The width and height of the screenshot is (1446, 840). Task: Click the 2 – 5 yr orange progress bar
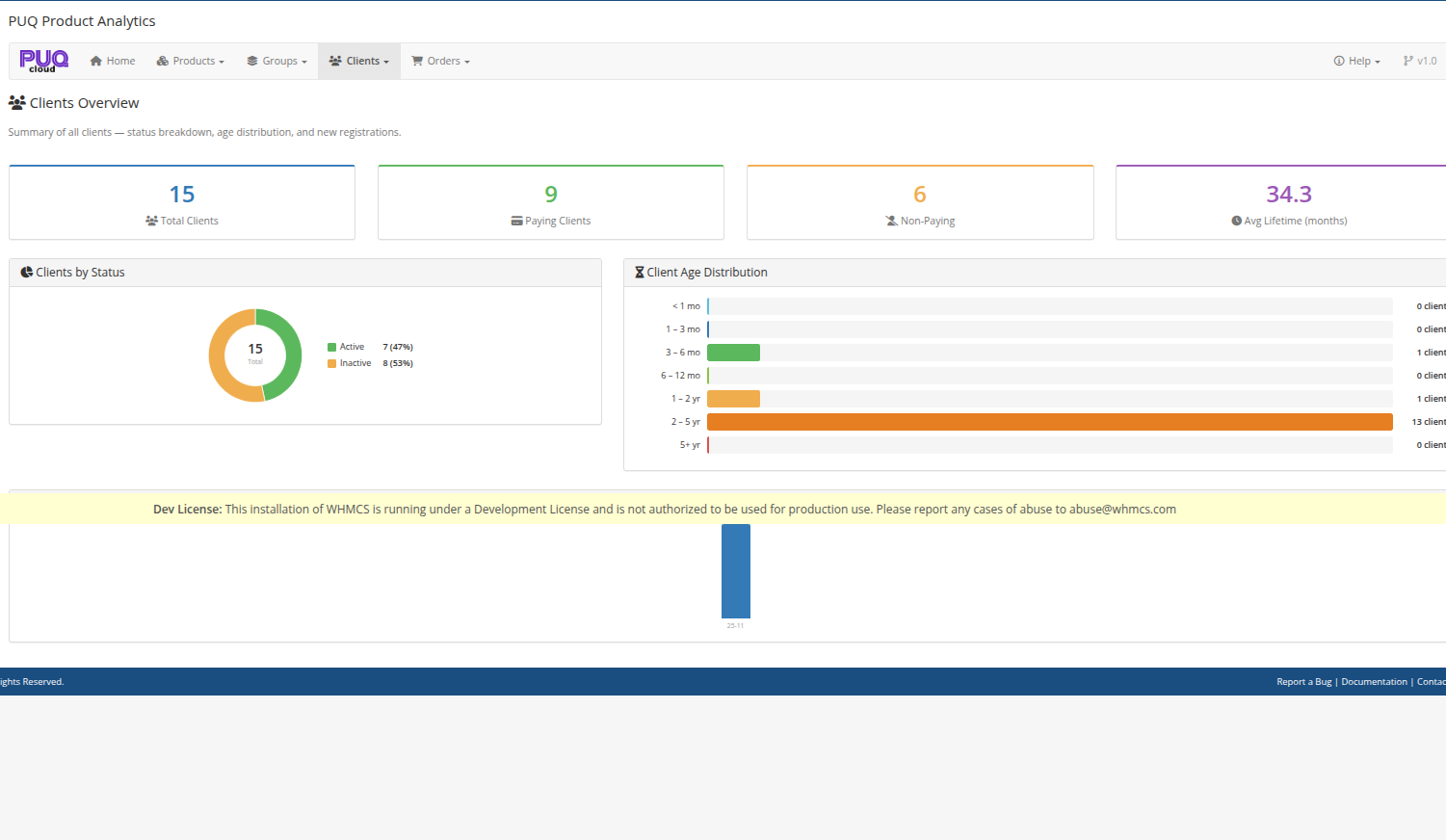[x=1049, y=421]
